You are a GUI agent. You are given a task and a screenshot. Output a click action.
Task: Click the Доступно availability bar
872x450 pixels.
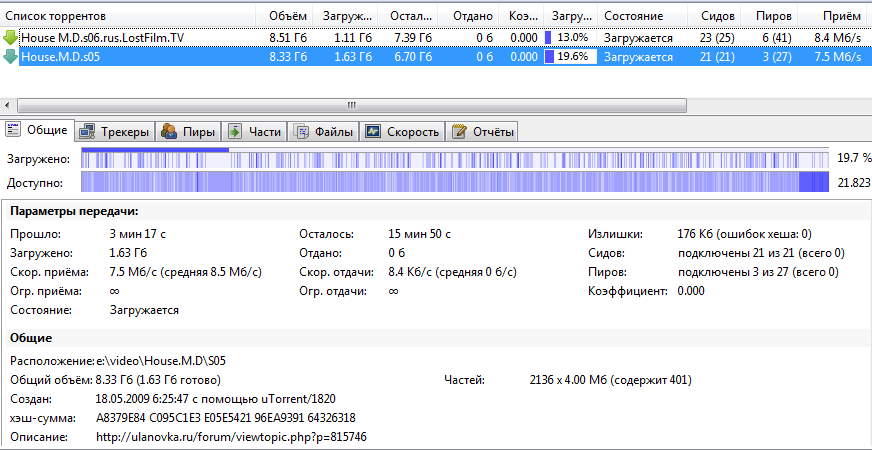(455, 182)
